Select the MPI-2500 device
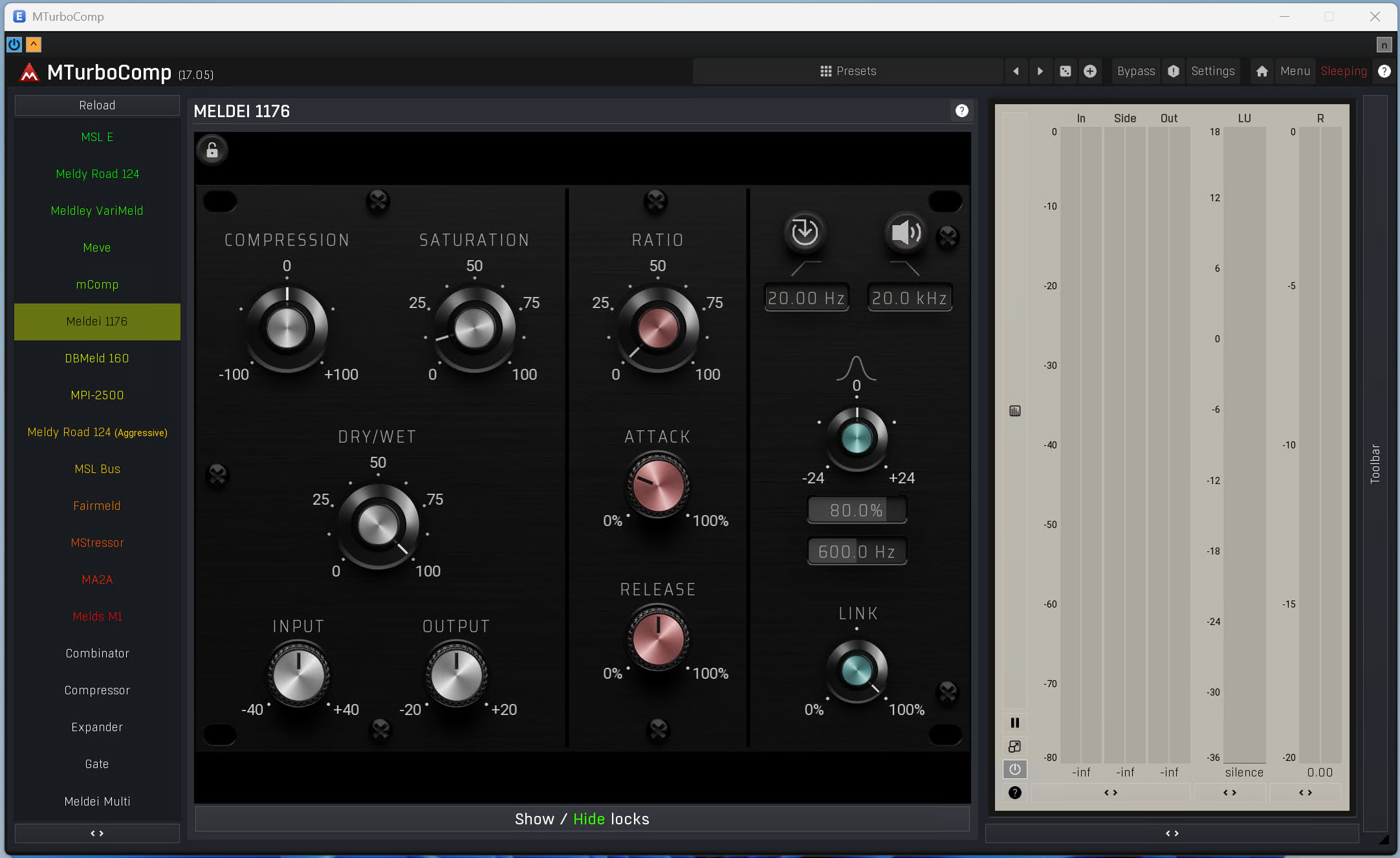The height and width of the screenshot is (858, 1400). (97, 395)
